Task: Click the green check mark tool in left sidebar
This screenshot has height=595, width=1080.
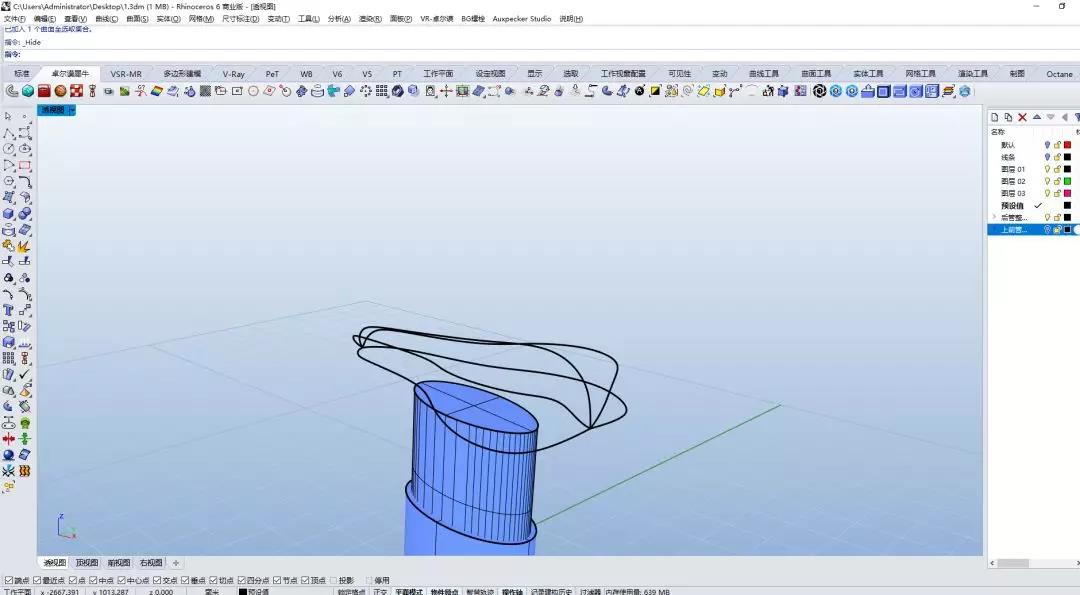Action: (25, 374)
